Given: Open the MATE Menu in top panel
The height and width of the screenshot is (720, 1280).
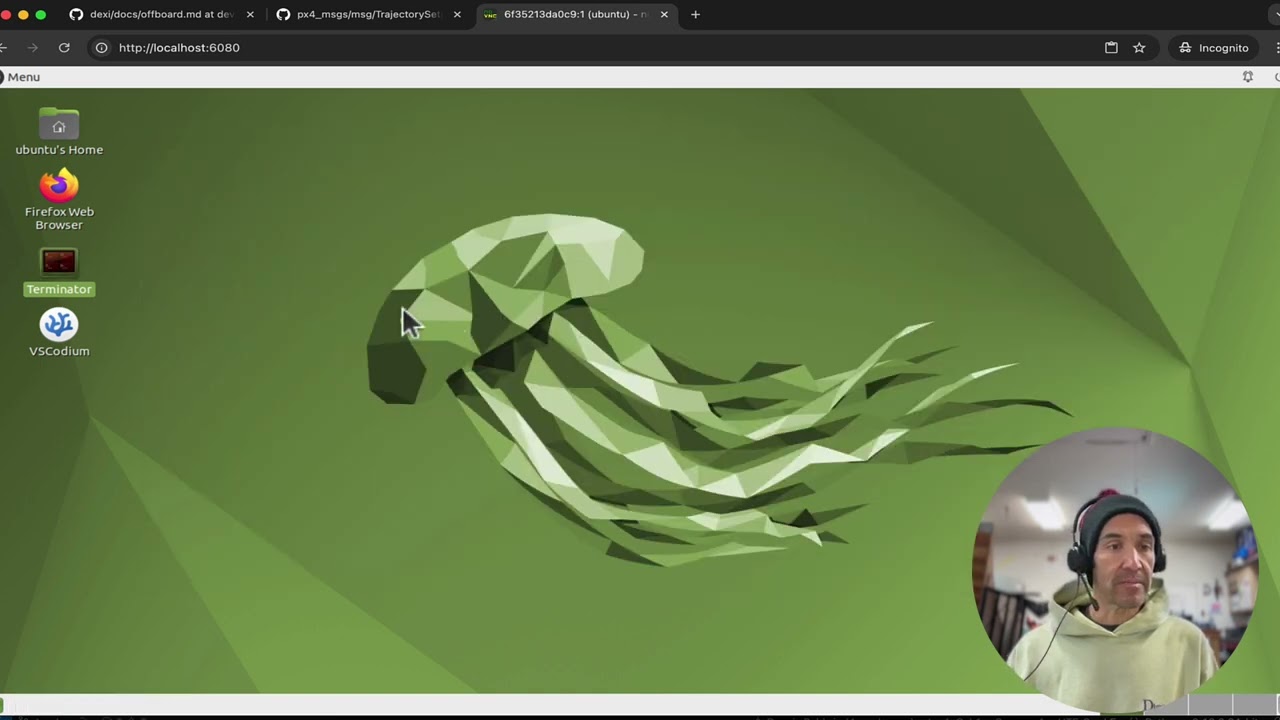Looking at the screenshot, I should click(20, 77).
